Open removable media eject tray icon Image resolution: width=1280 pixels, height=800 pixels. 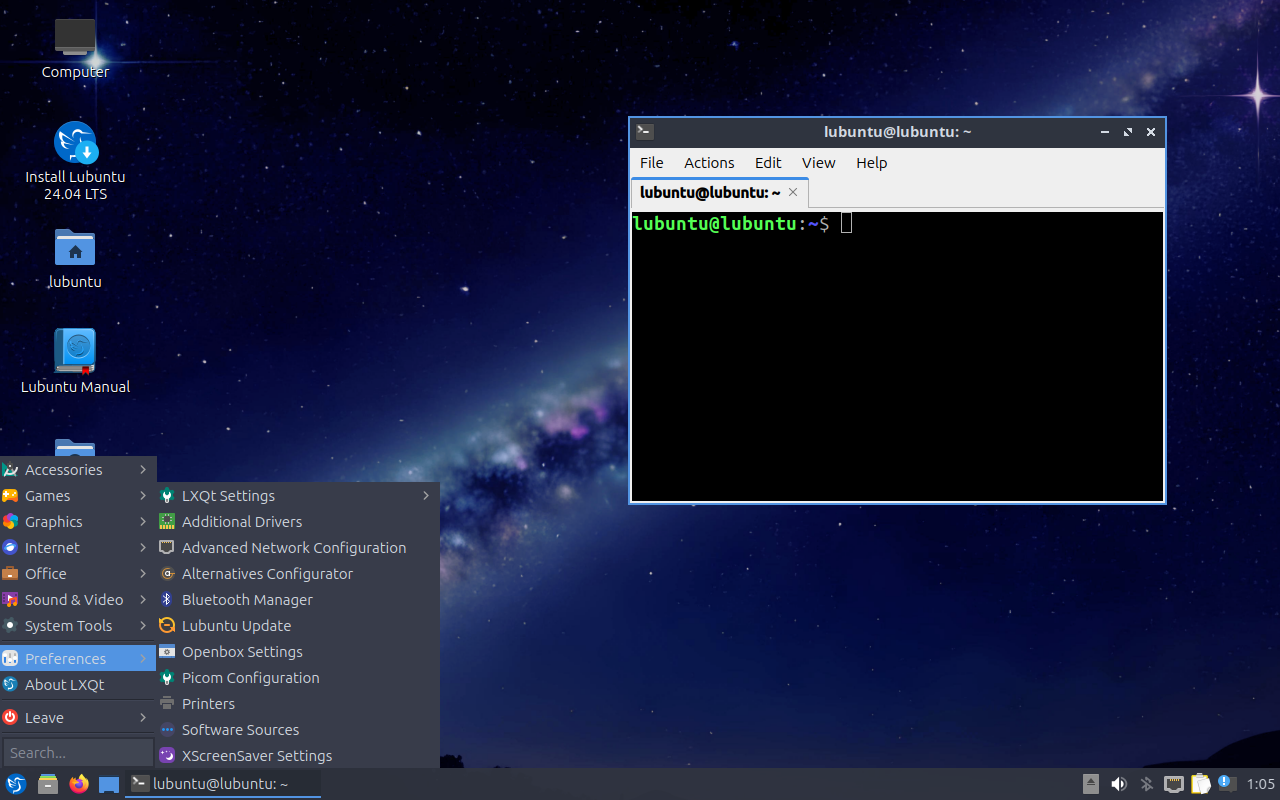1091,784
